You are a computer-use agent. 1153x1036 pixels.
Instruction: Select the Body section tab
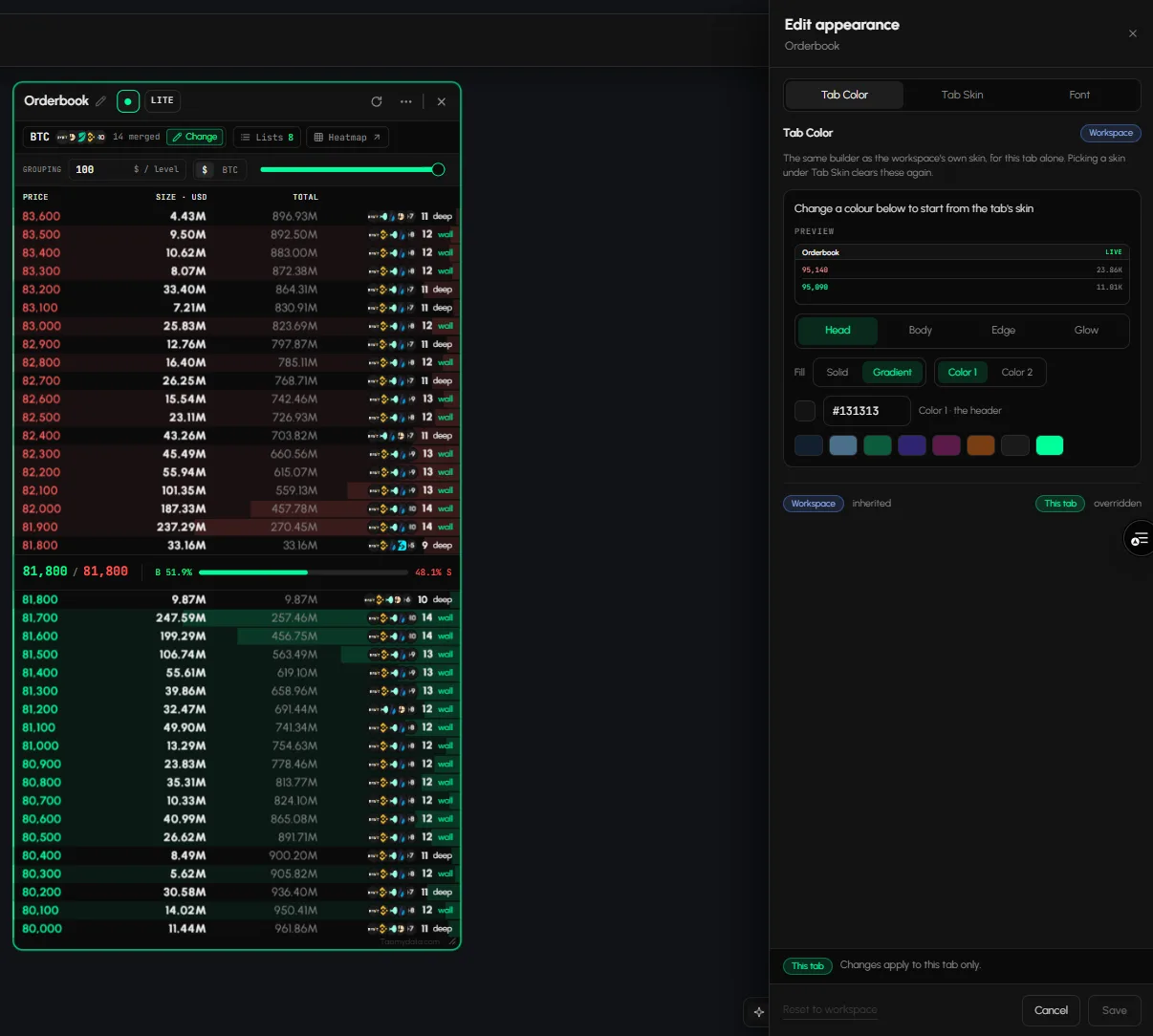click(920, 330)
